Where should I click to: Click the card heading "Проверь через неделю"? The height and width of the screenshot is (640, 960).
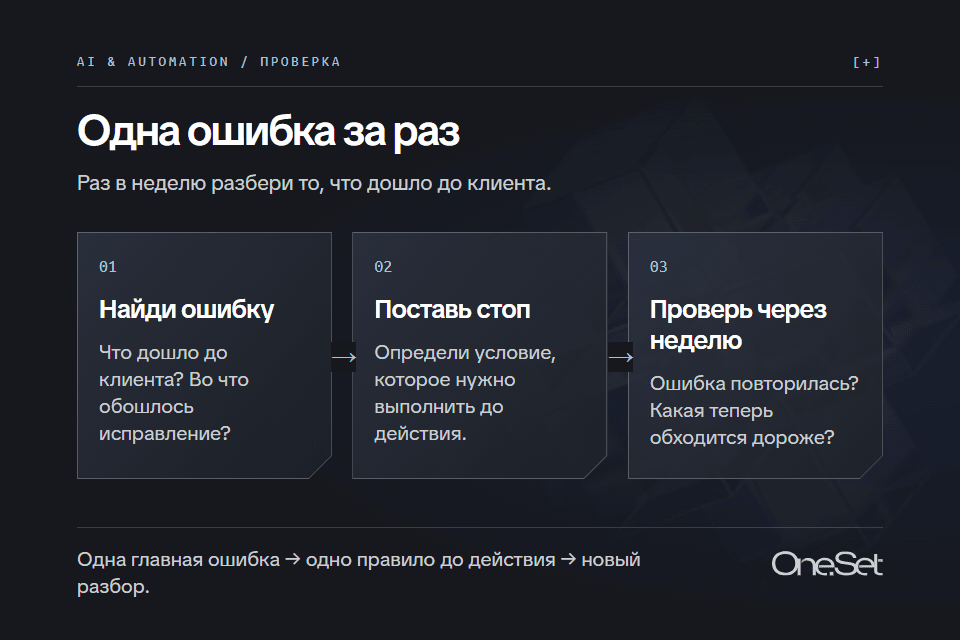click(738, 325)
